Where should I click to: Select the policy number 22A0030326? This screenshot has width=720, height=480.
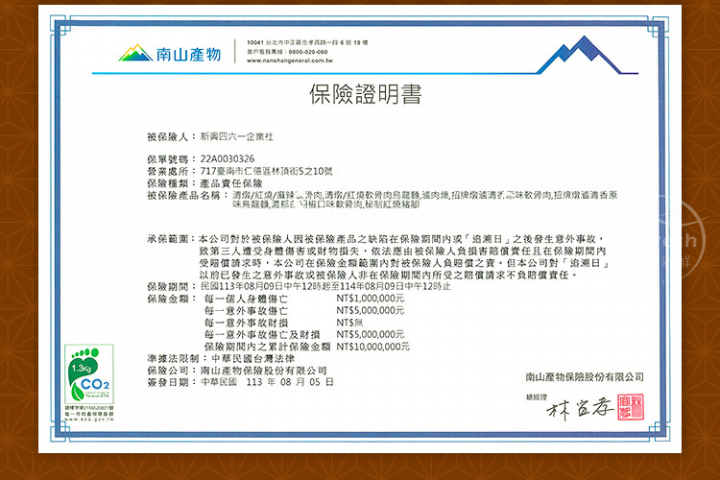[227, 159]
